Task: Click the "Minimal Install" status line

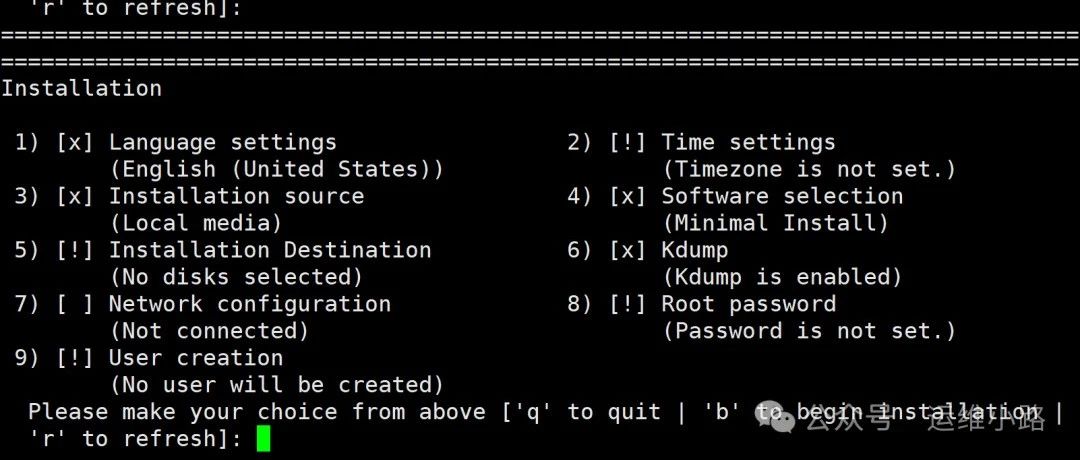Action: [776, 223]
